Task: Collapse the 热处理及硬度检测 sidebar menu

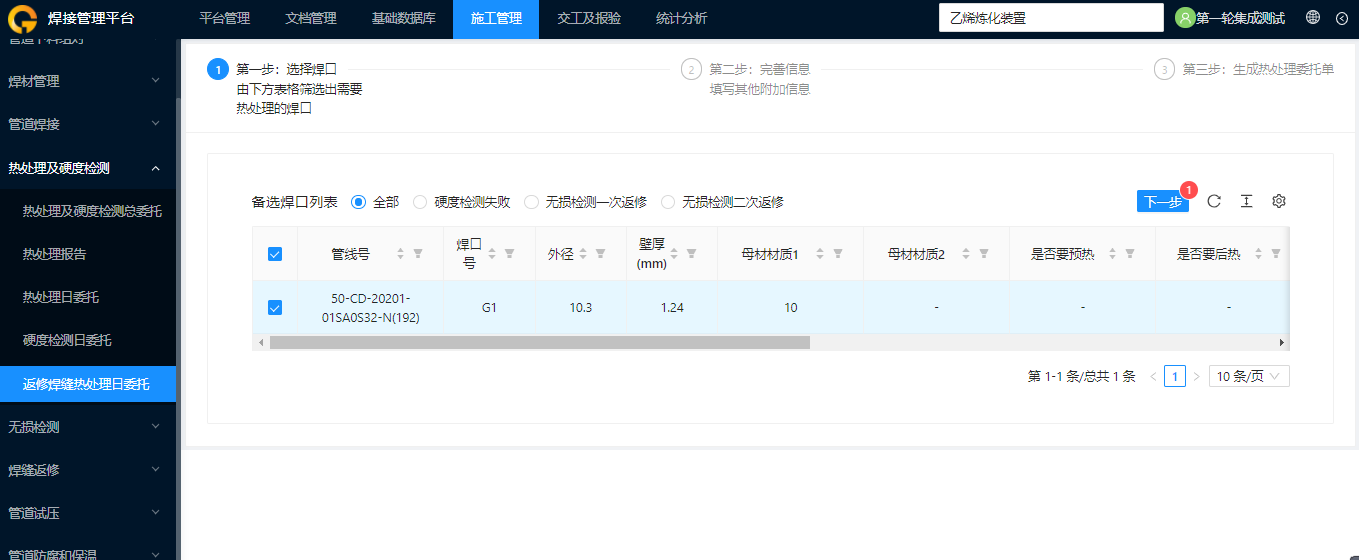Action: [88, 168]
